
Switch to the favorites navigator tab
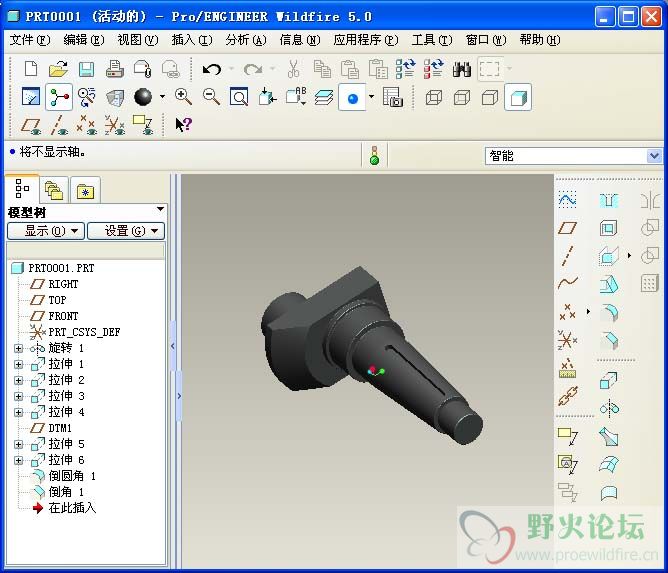pyautogui.click(x=86, y=190)
